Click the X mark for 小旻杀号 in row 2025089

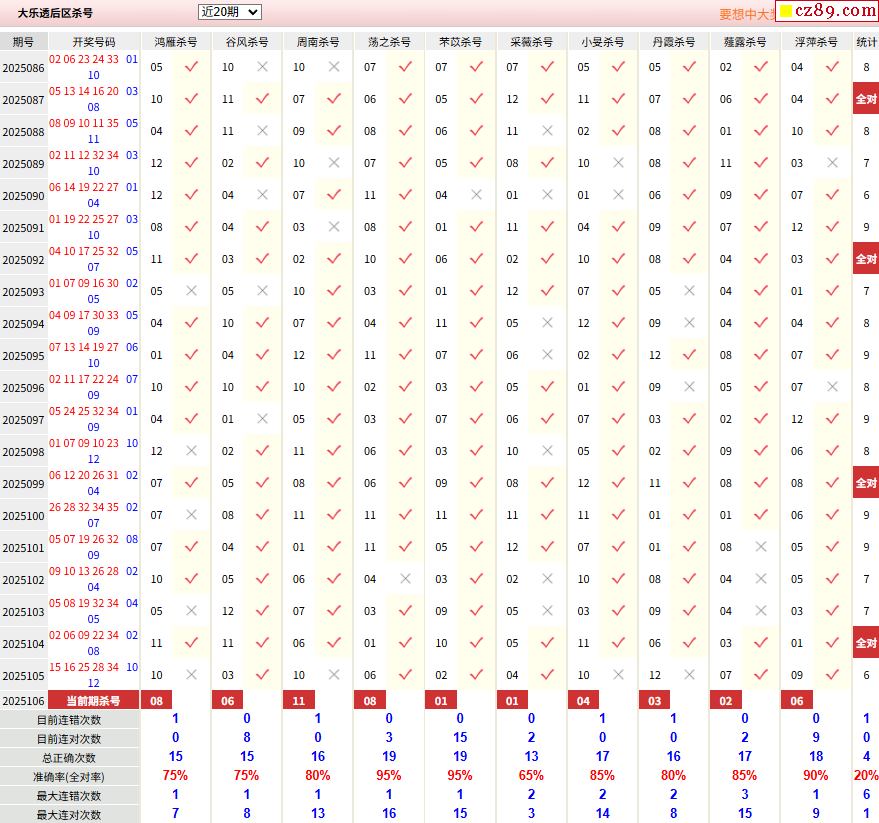618,163
